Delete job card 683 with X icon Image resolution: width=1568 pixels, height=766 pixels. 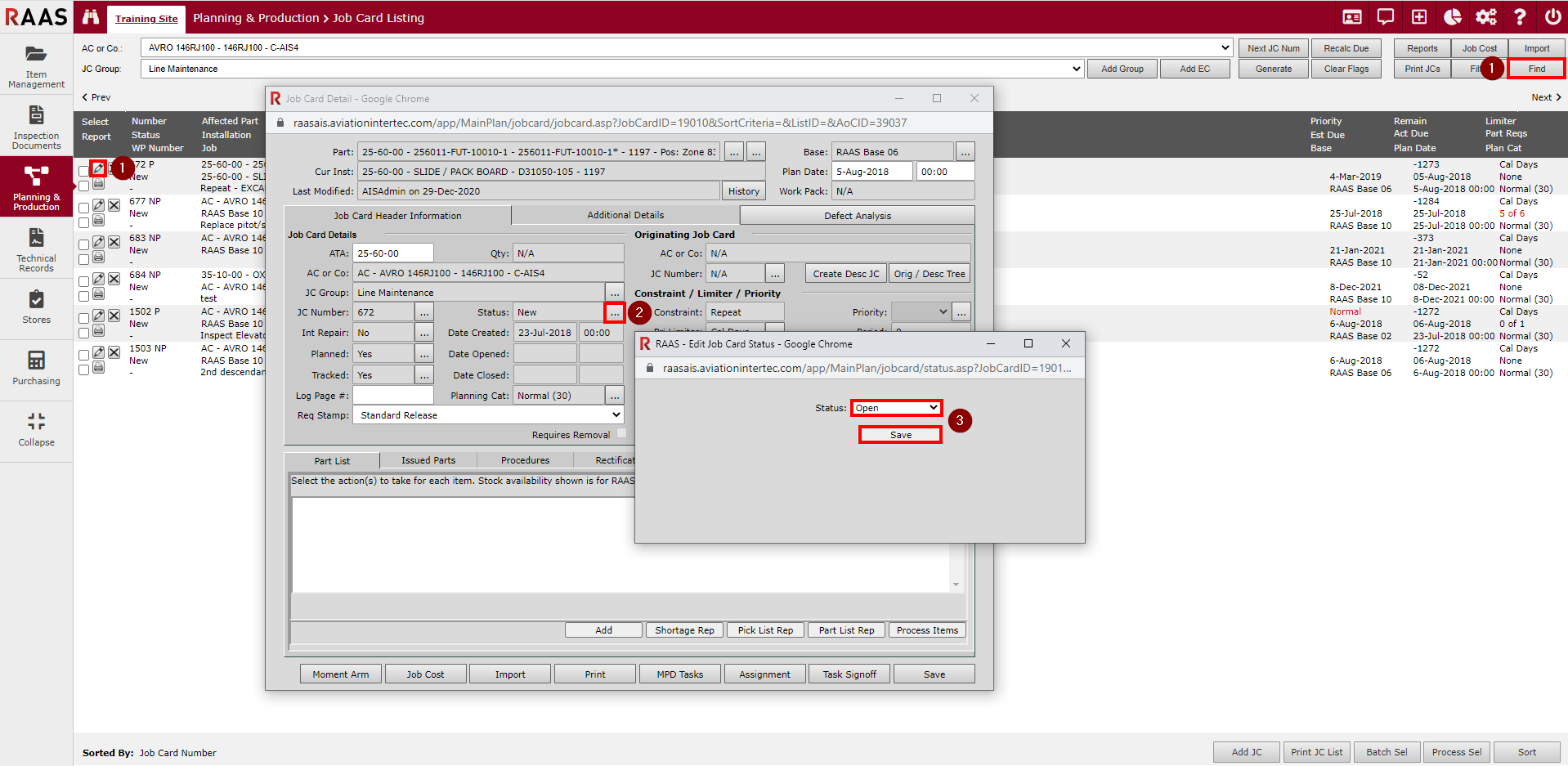click(x=114, y=242)
